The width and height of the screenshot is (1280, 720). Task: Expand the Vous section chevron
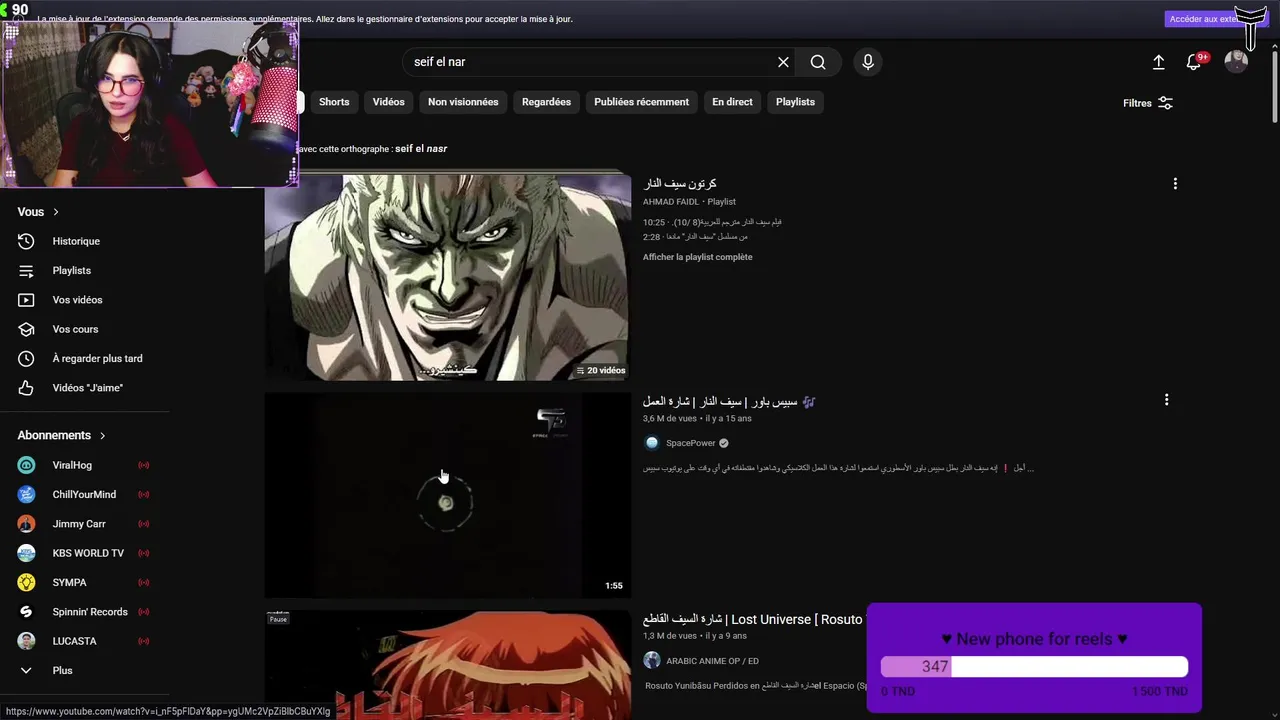click(x=56, y=212)
